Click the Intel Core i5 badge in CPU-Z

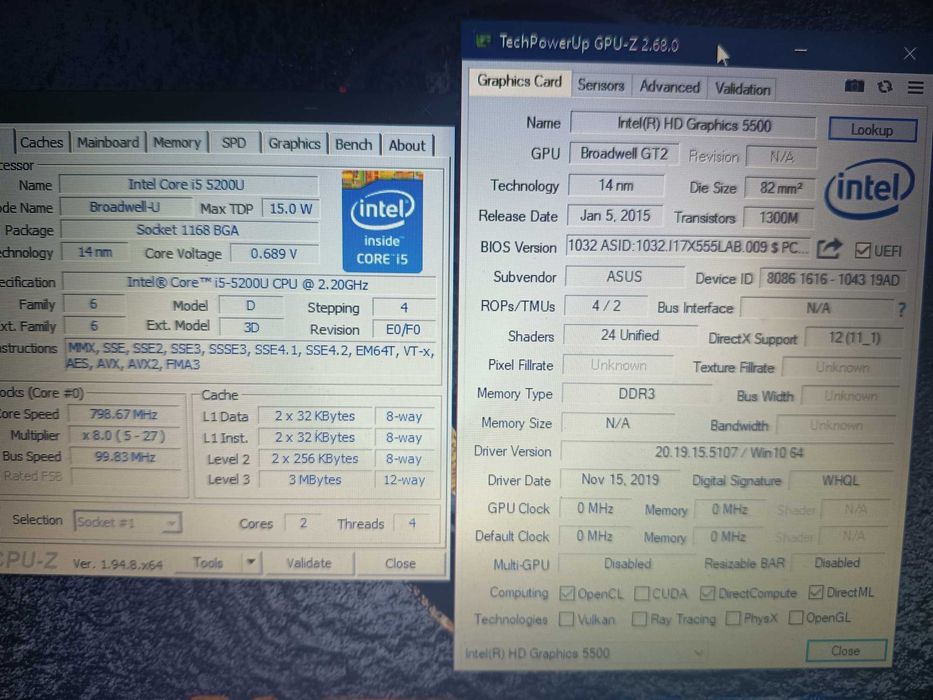coord(383,221)
